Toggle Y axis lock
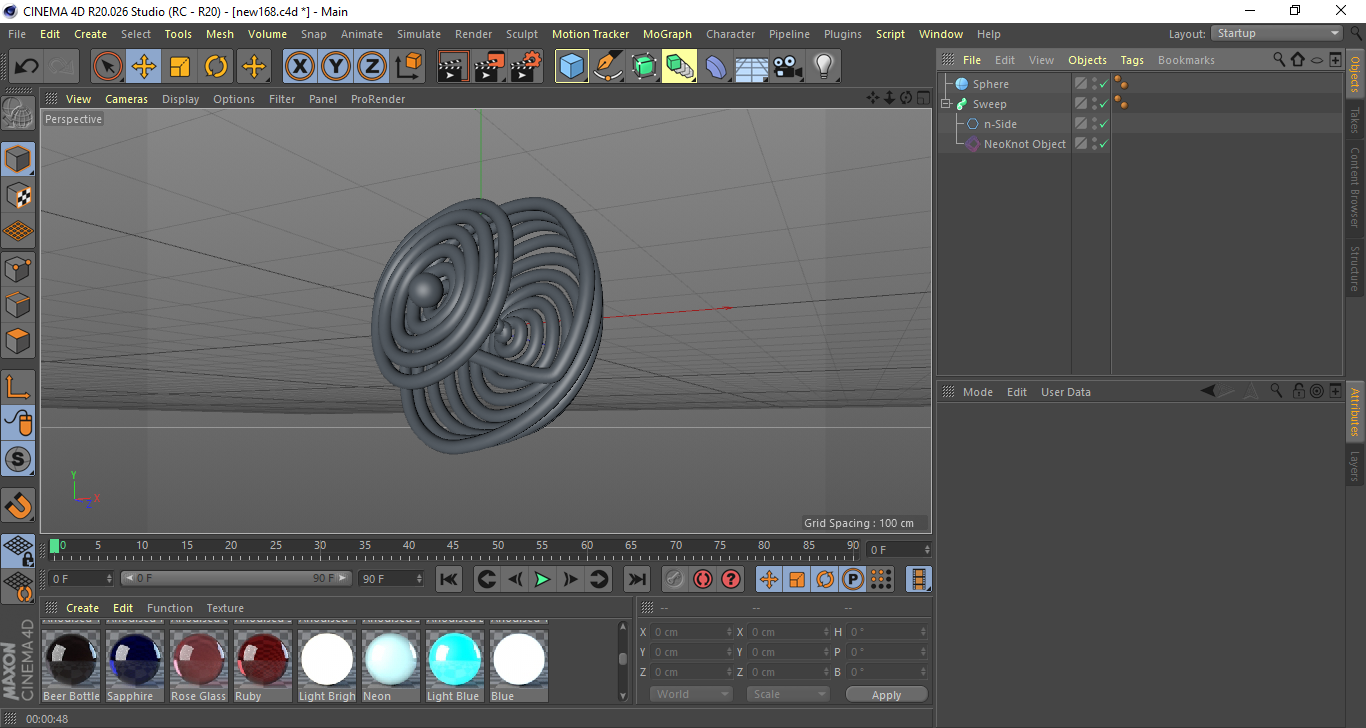The width and height of the screenshot is (1366, 728). coord(335,67)
